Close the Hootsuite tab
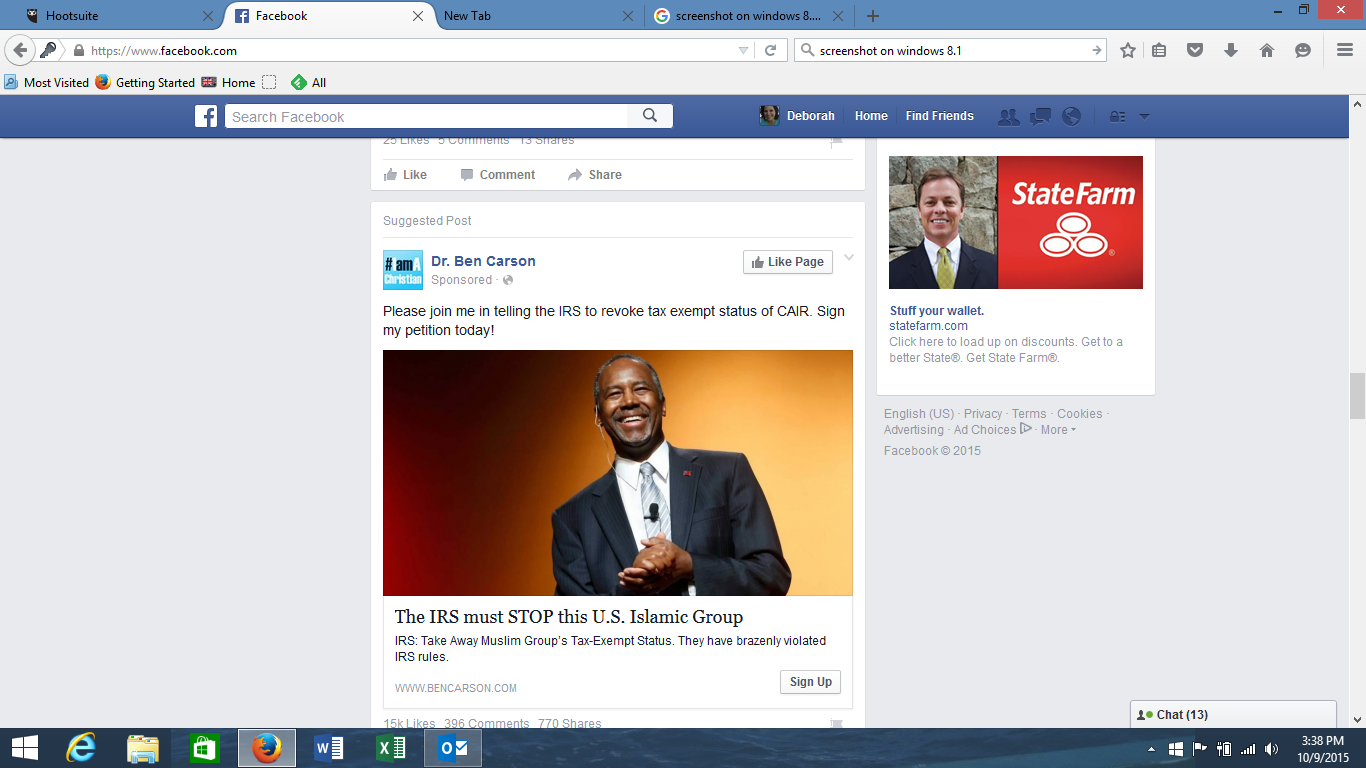1366x768 pixels. (208, 16)
